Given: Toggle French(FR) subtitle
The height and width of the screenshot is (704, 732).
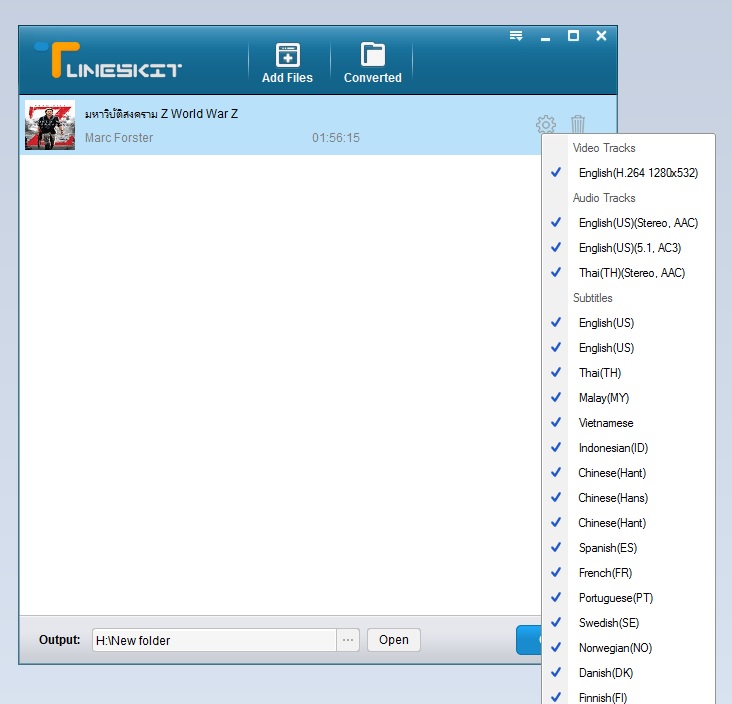Looking at the screenshot, I should tap(628, 573).
